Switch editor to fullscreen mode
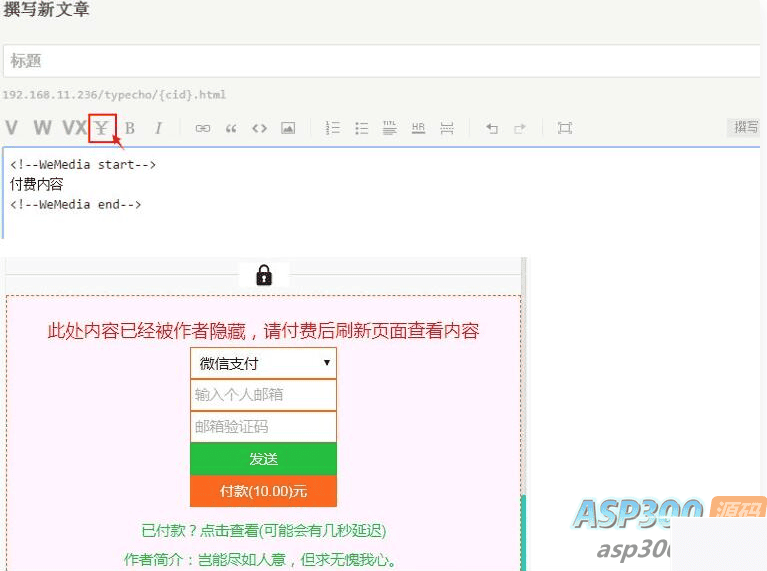The height and width of the screenshot is (571, 767). click(x=564, y=128)
